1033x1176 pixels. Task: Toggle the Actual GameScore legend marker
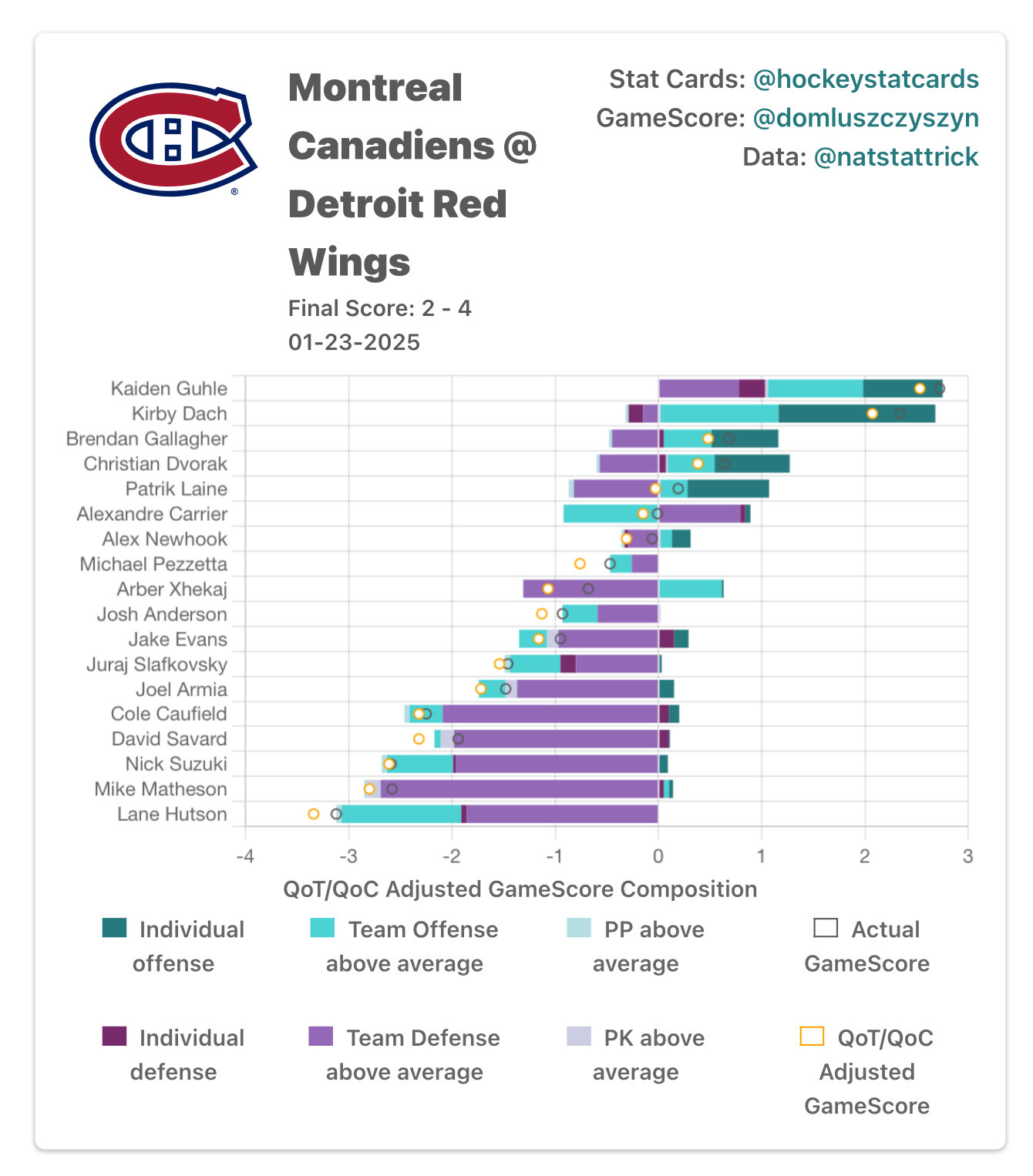(x=826, y=928)
